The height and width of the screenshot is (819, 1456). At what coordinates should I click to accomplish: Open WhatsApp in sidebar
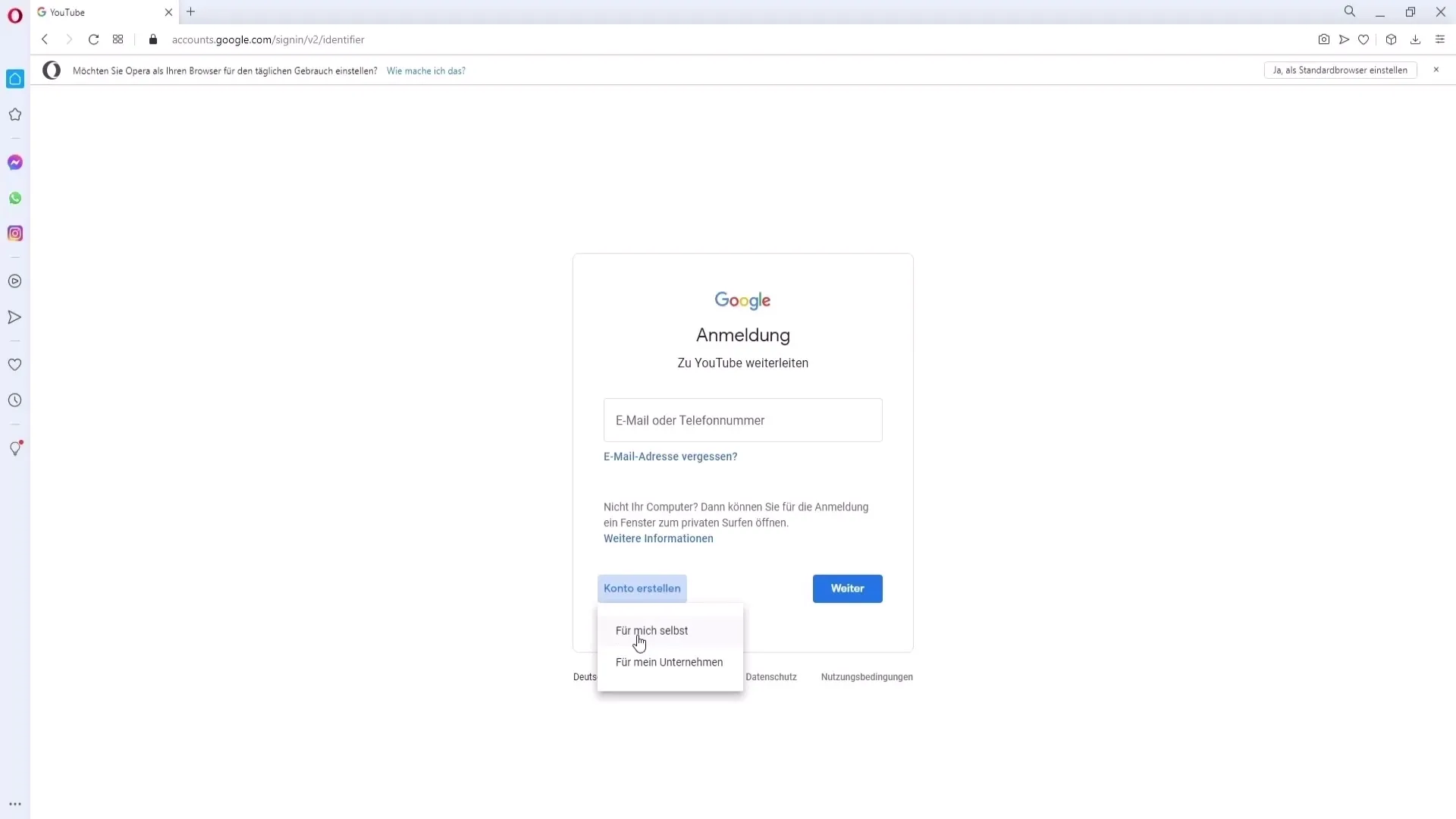pyautogui.click(x=15, y=198)
